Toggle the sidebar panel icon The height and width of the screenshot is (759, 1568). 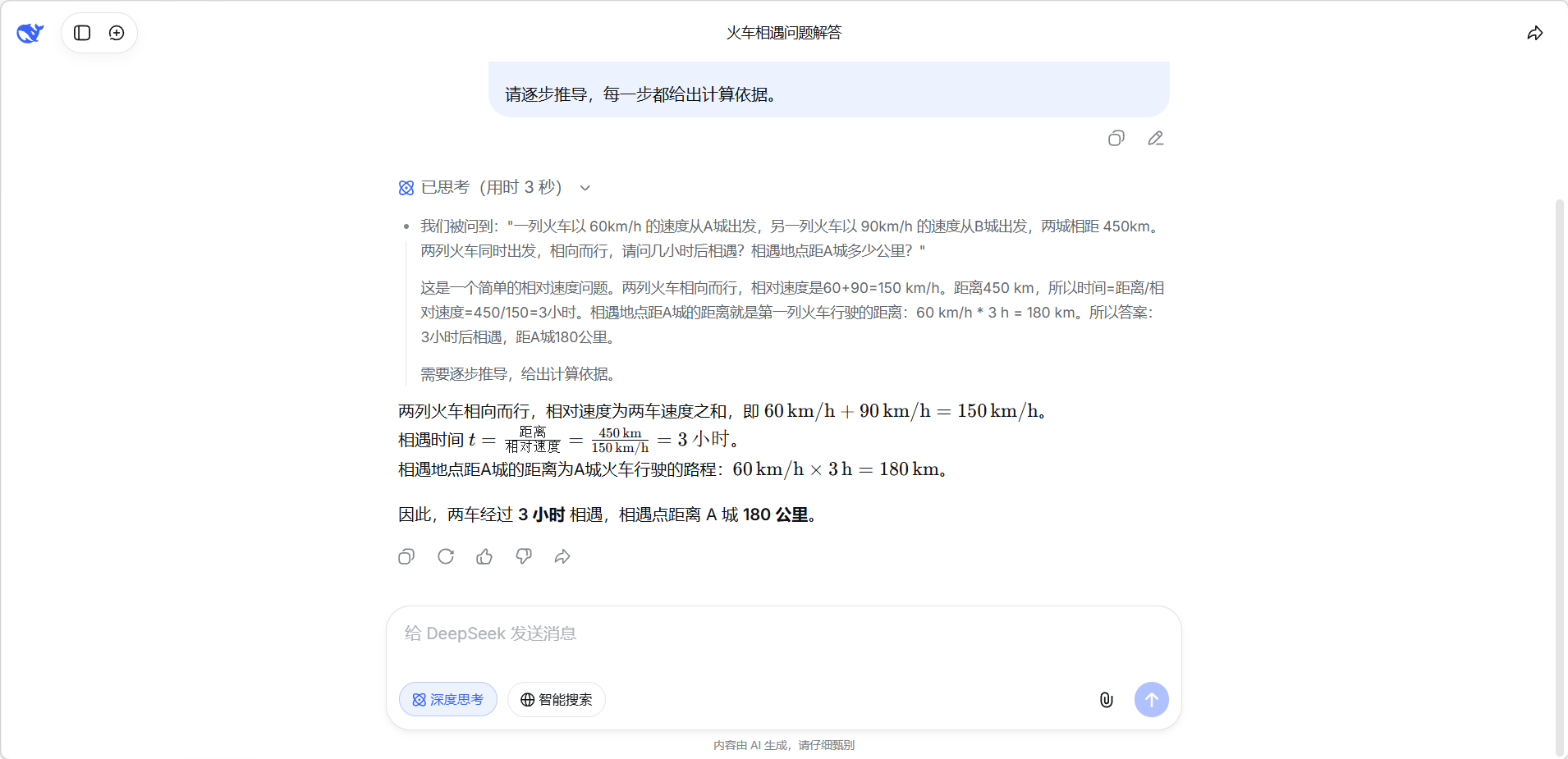click(x=82, y=33)
